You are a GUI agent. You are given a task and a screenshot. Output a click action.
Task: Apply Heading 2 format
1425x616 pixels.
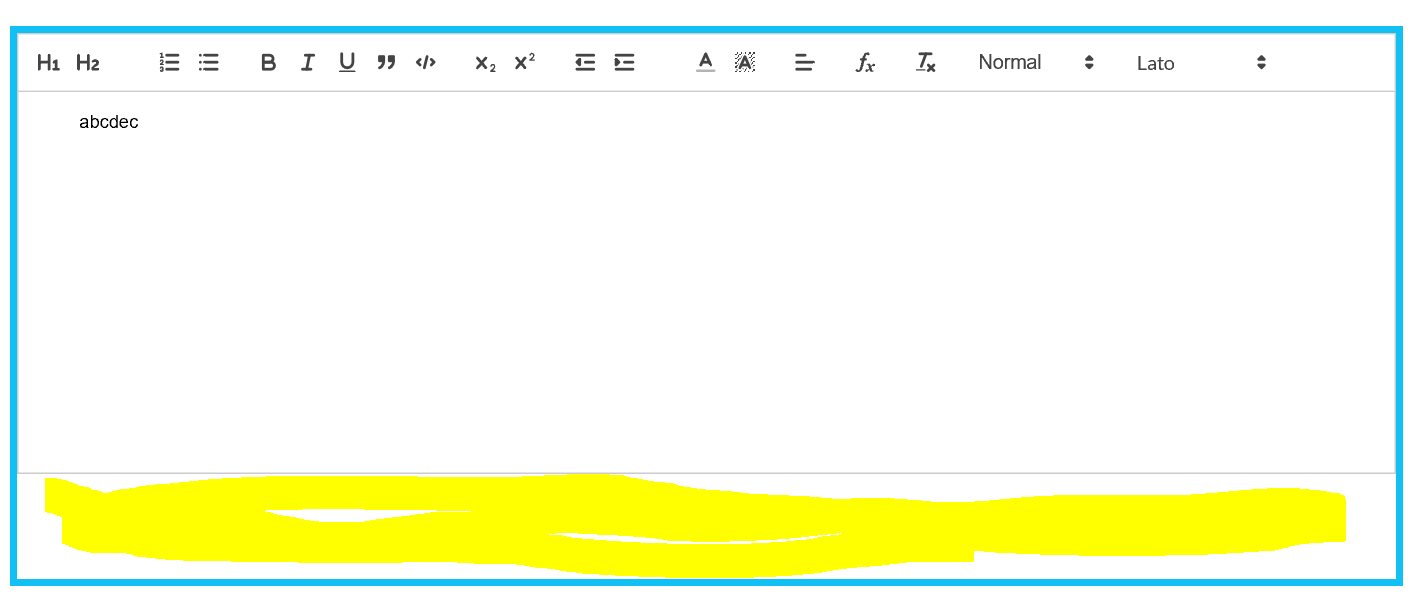coord(88,63)
